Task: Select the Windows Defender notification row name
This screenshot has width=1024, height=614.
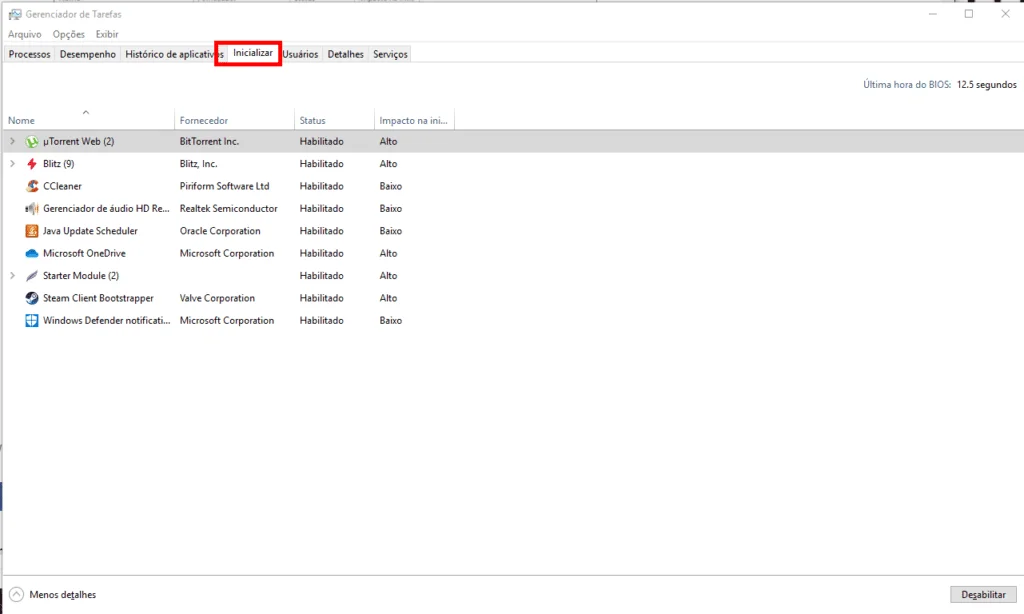Action: (x=106, y=320)
